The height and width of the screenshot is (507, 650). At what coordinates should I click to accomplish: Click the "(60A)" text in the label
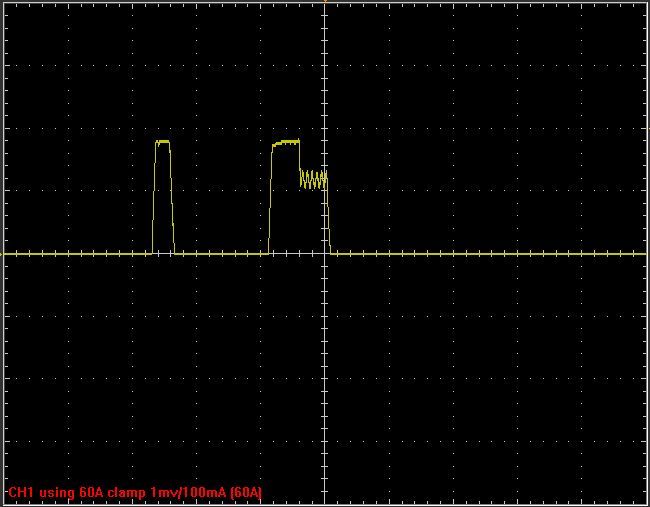[x=245, y=493]
